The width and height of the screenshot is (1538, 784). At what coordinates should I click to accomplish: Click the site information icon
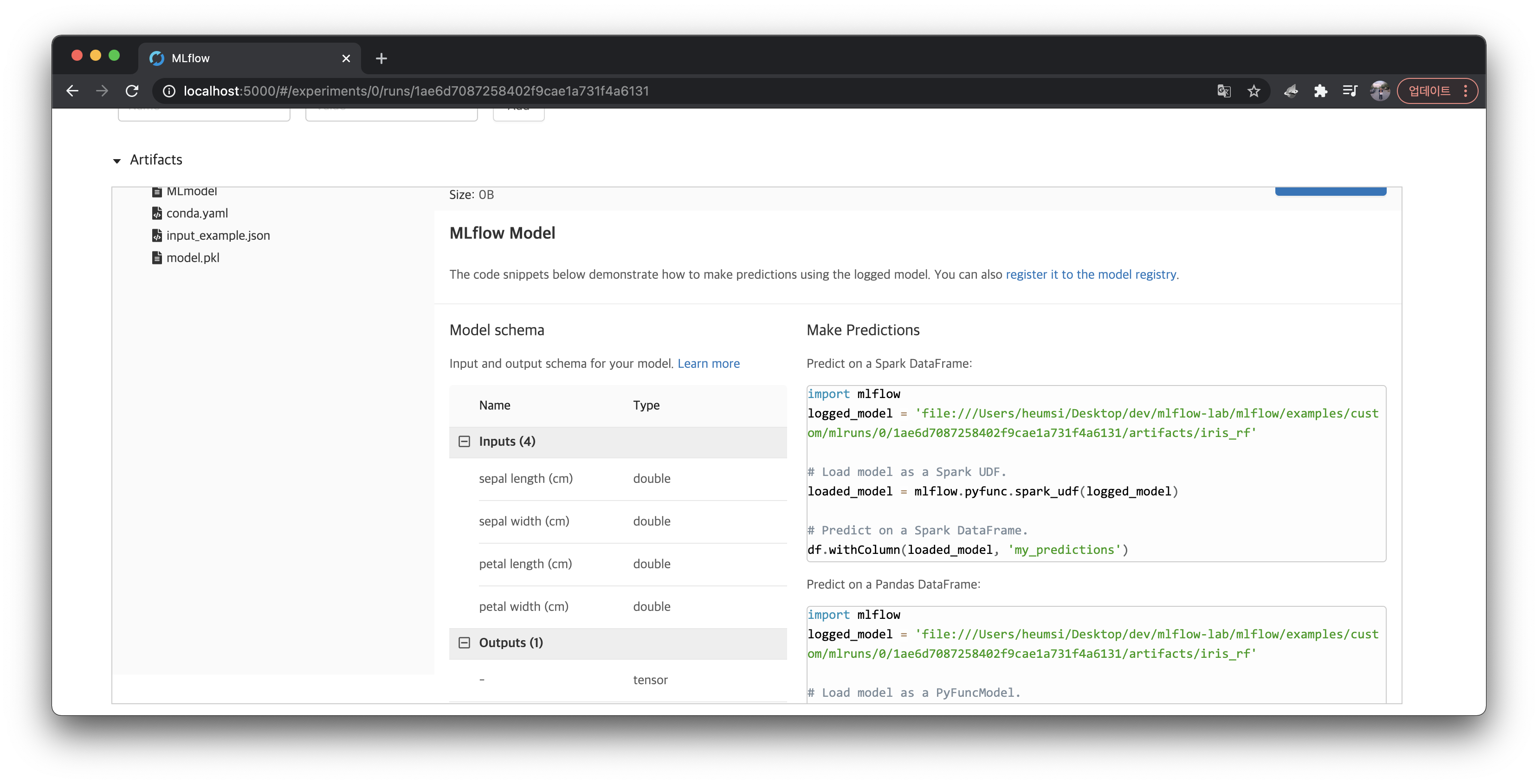[169, 90]
